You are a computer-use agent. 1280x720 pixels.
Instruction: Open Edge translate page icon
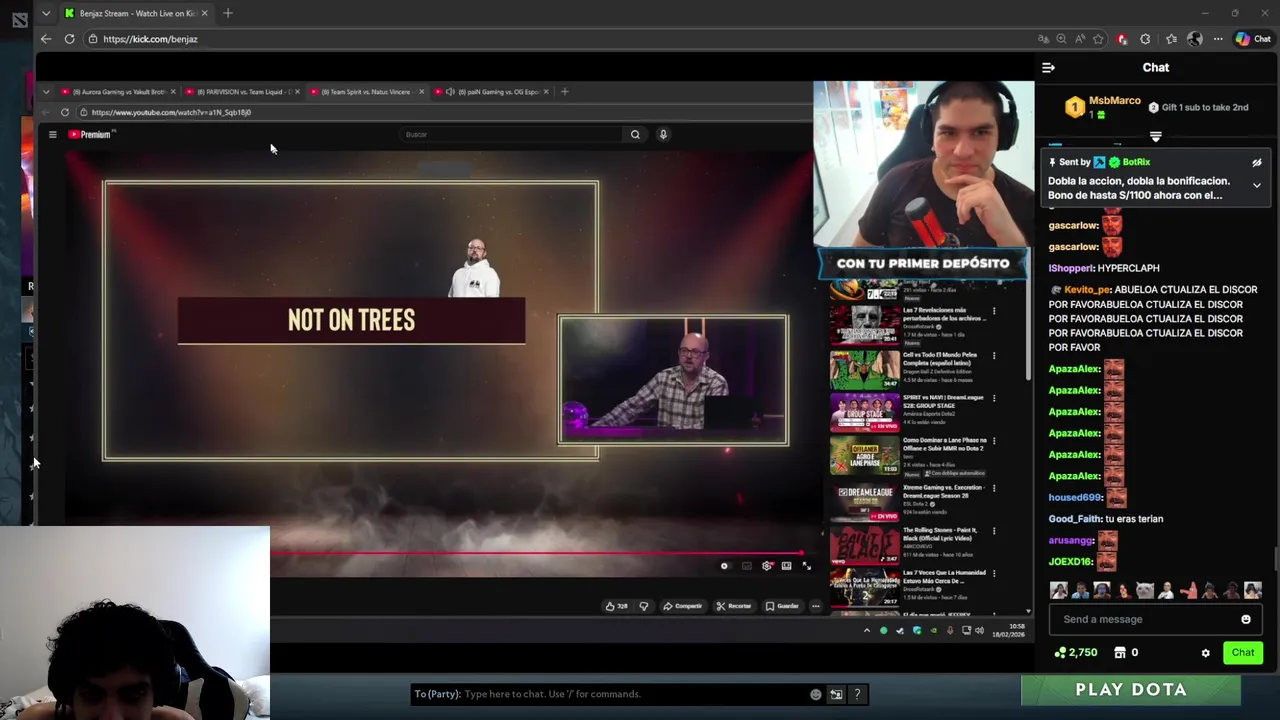click(x=1043, y=39)
